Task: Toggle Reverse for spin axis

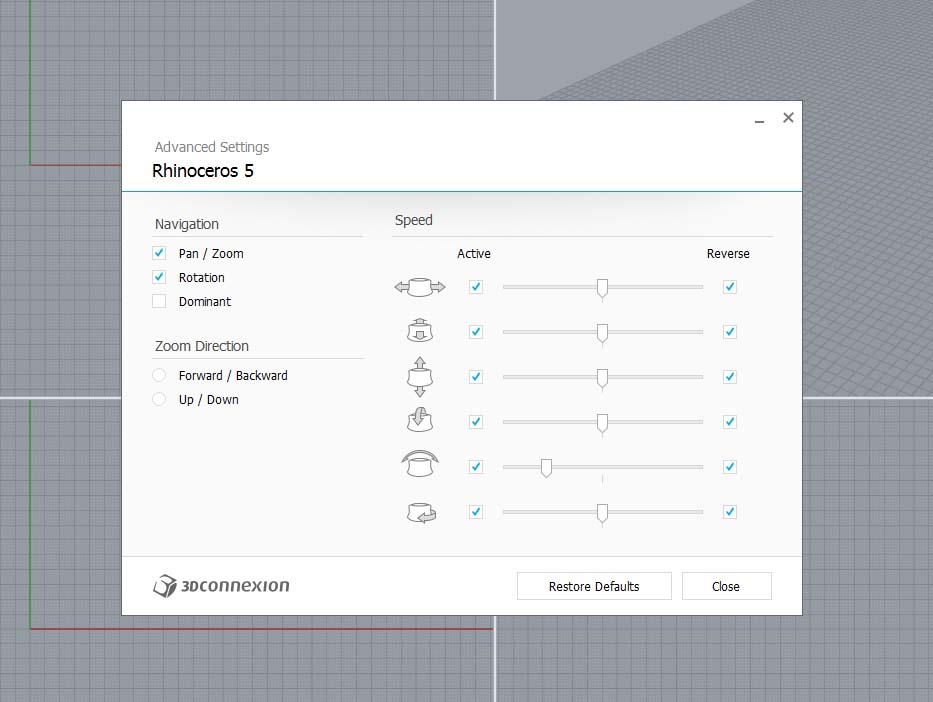Action: 730,512
